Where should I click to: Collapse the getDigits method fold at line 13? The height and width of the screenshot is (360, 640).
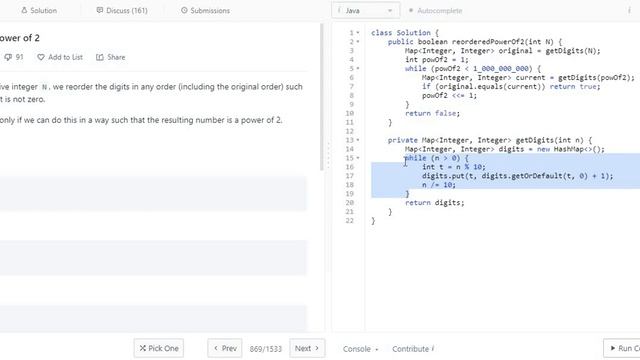(x=358, y=140)
